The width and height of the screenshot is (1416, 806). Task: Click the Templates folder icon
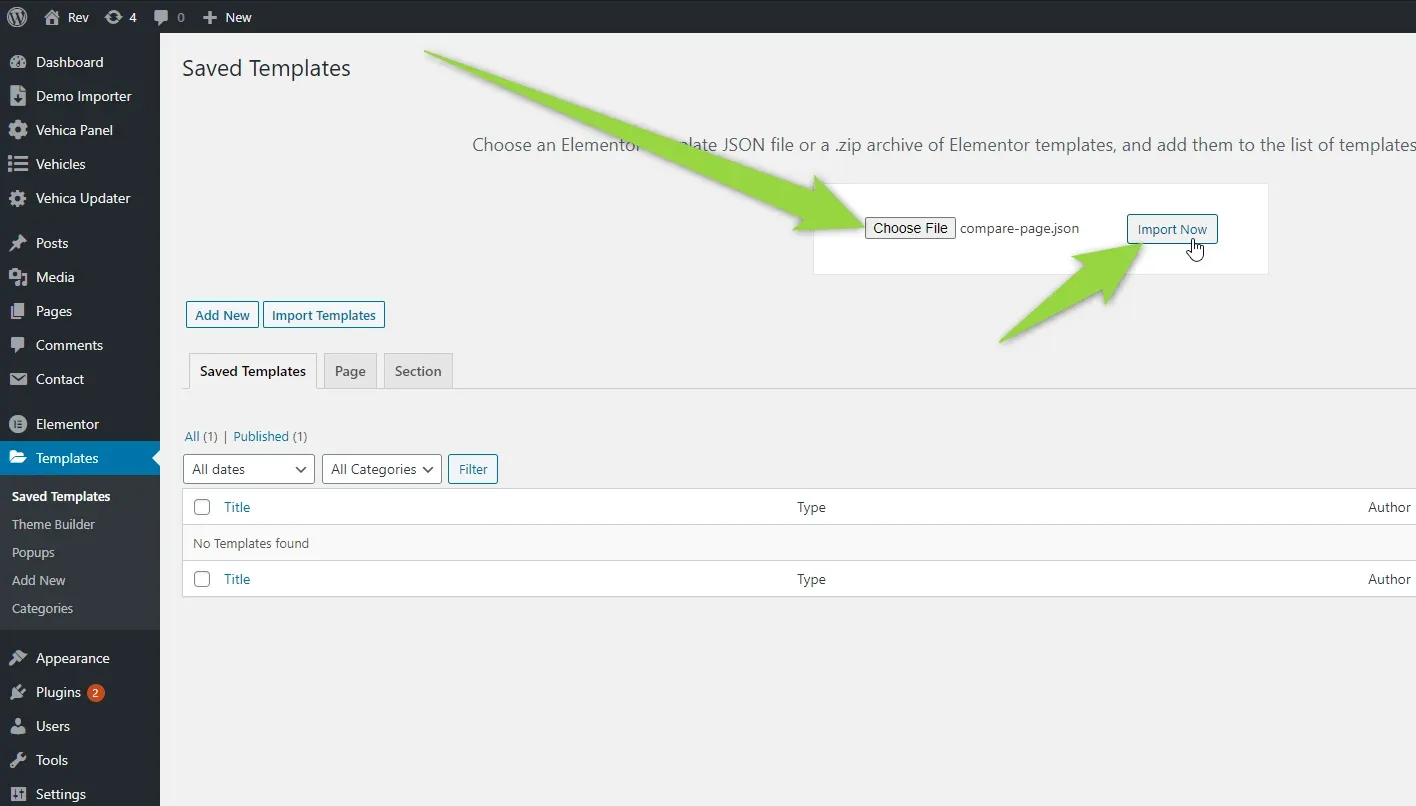[18, 458]
